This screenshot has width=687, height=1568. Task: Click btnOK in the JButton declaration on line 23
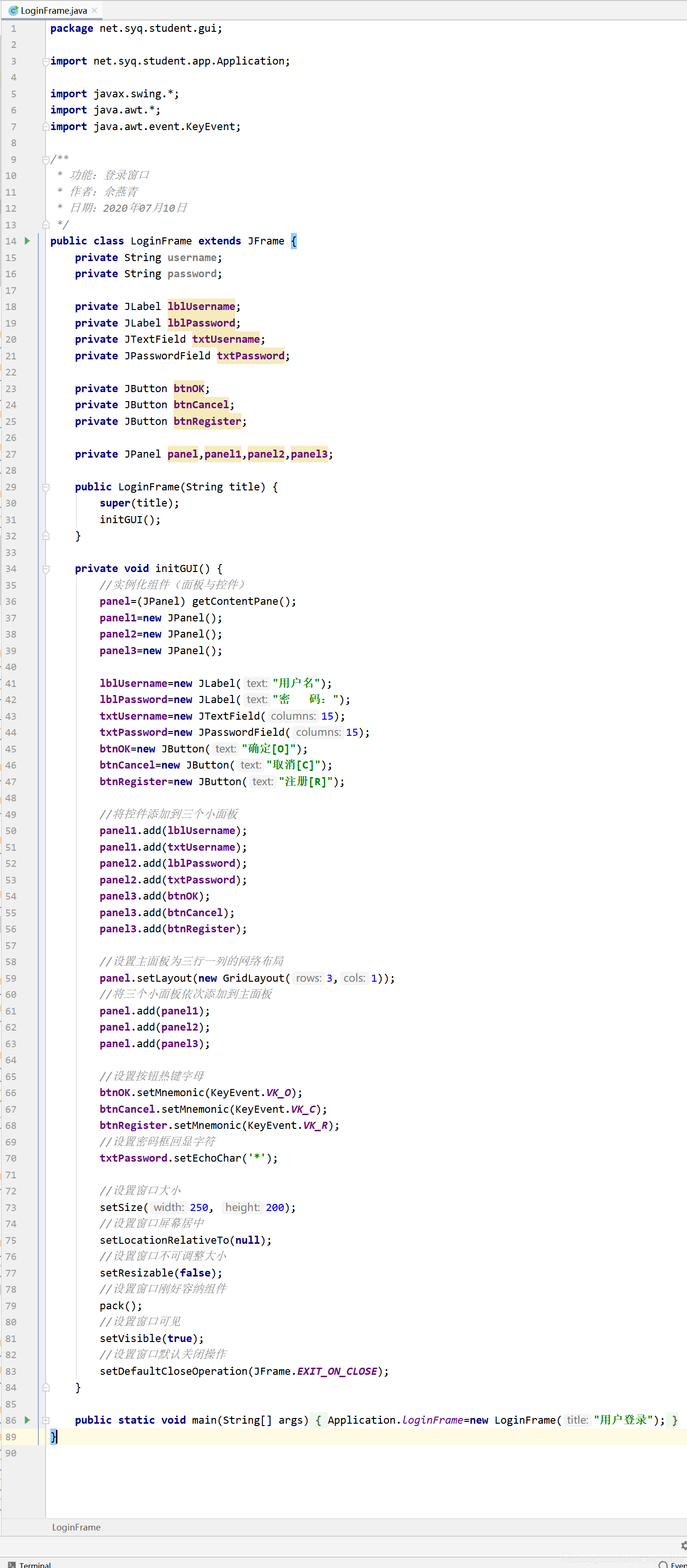coord(189,388)
